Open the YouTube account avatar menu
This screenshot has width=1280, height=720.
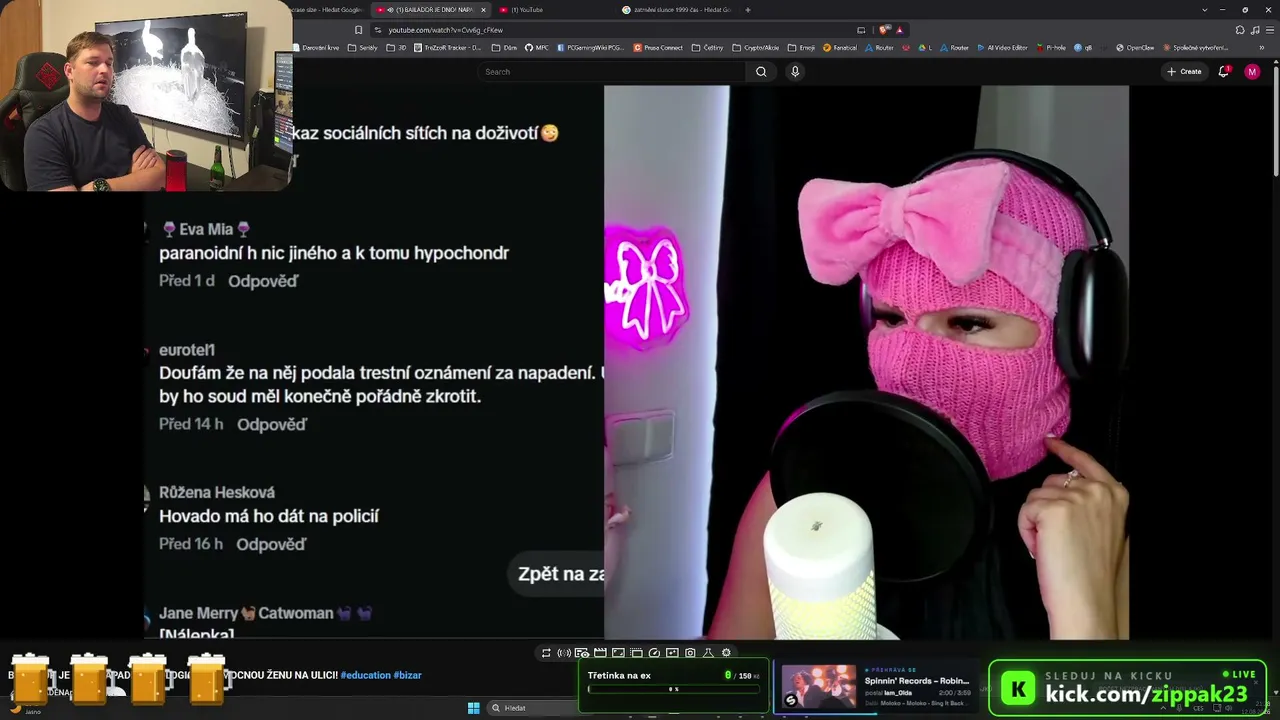point(1253,72)
